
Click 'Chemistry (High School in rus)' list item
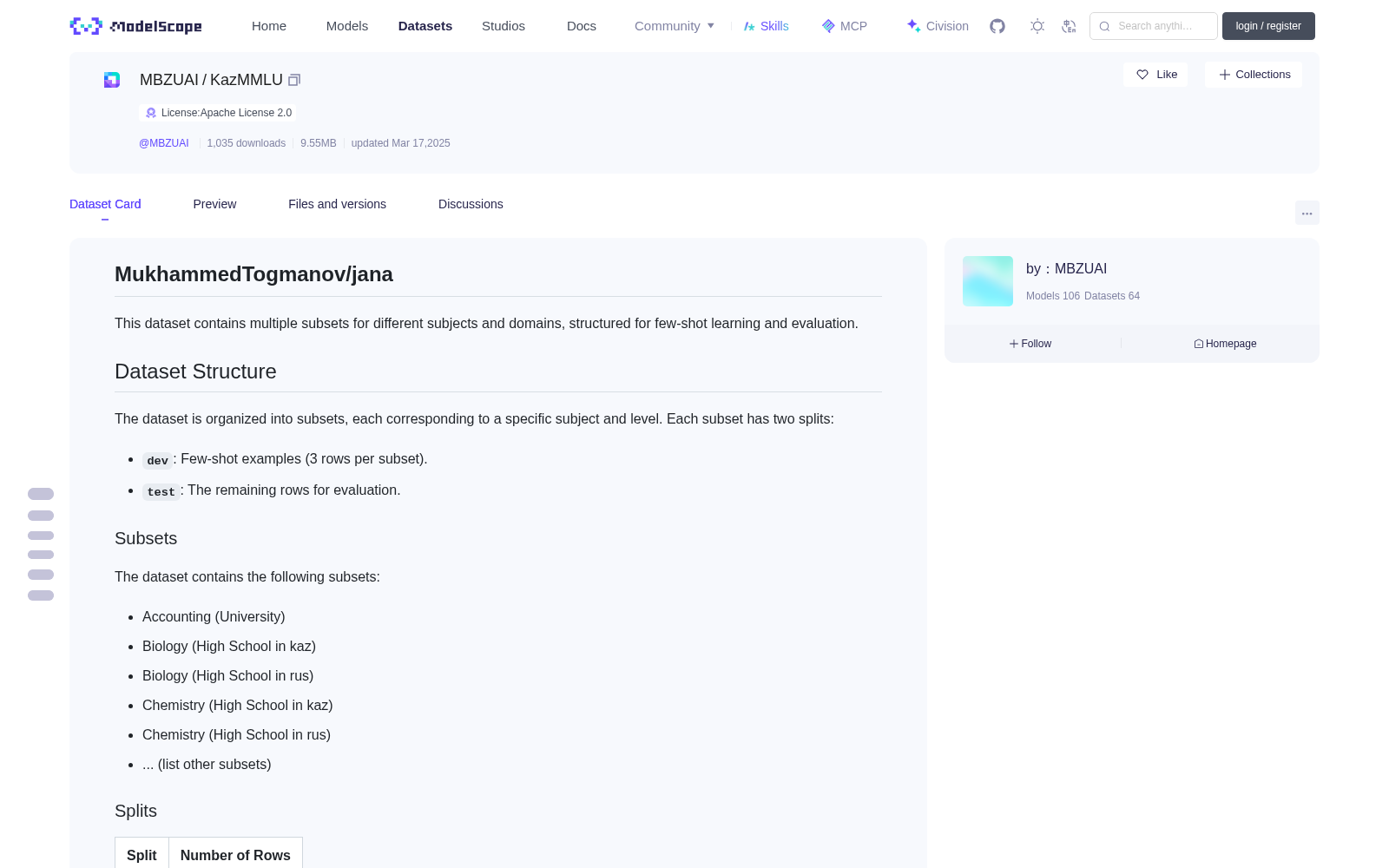tap(236, 734)
